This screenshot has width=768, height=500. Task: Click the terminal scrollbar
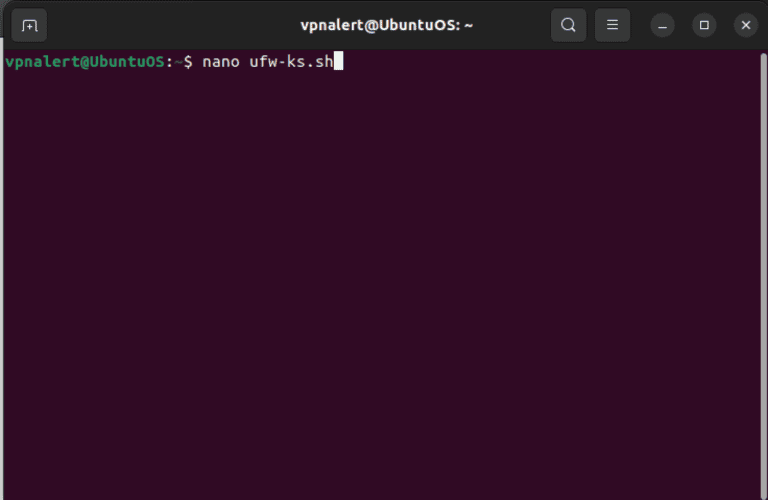(763, 274)
